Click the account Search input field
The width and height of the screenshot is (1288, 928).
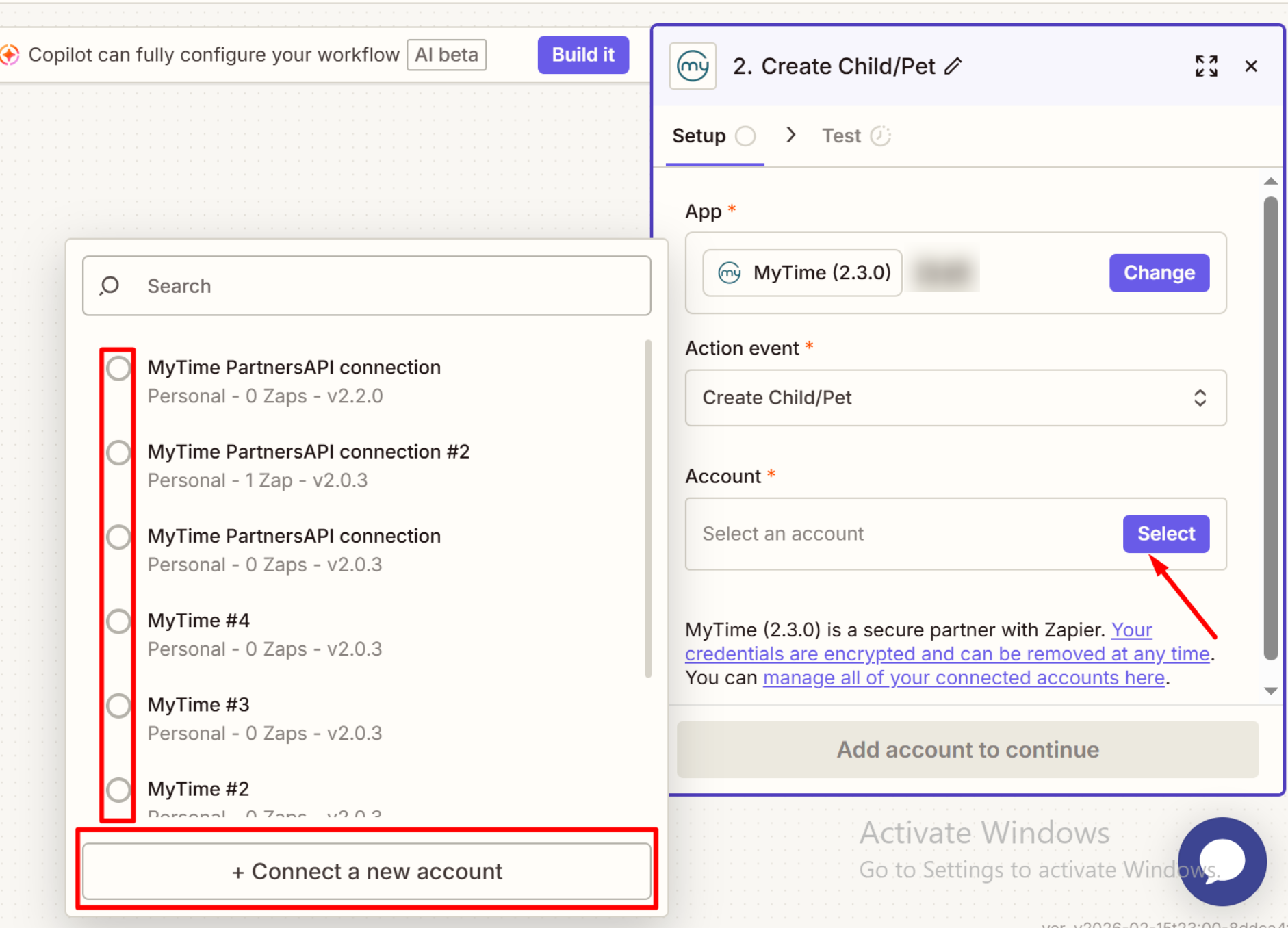pos(367,286)
